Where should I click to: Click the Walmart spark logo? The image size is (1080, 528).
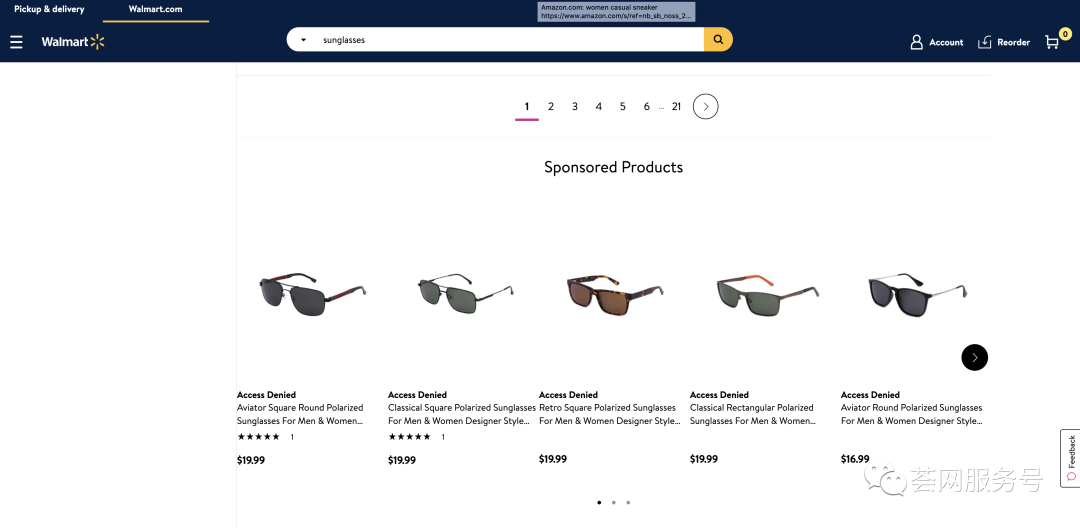coord(97,42)
